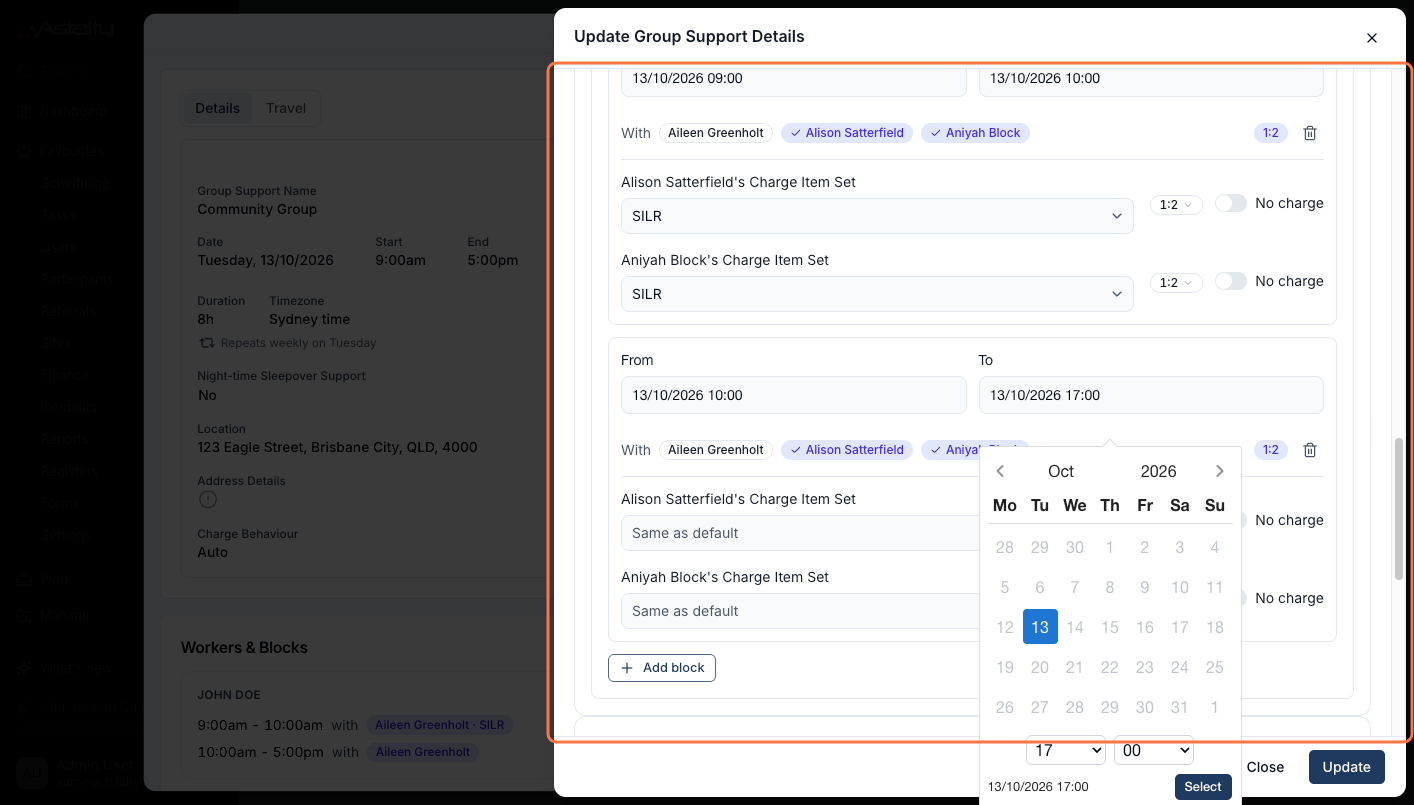Click the '123 Eagle Street' location text
1414x805 pixels.
pos(337,447)
